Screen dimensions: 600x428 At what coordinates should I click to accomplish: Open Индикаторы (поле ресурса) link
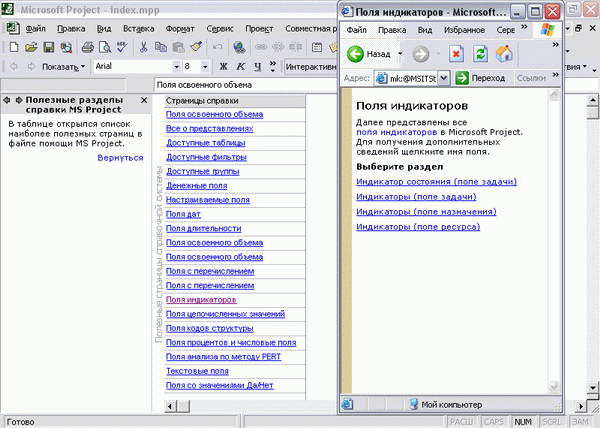tap(418, 226)
